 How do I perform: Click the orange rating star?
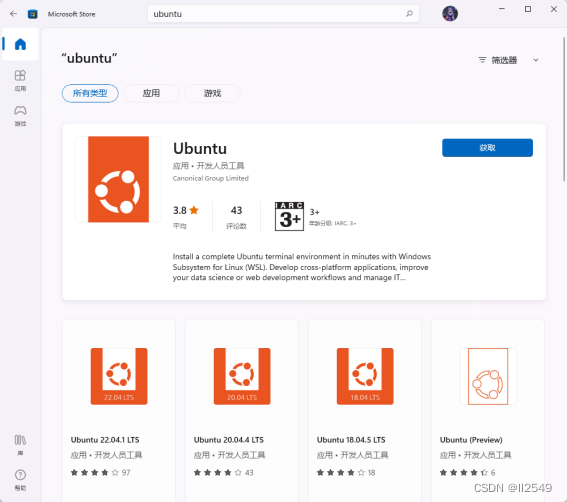point(194,210)
